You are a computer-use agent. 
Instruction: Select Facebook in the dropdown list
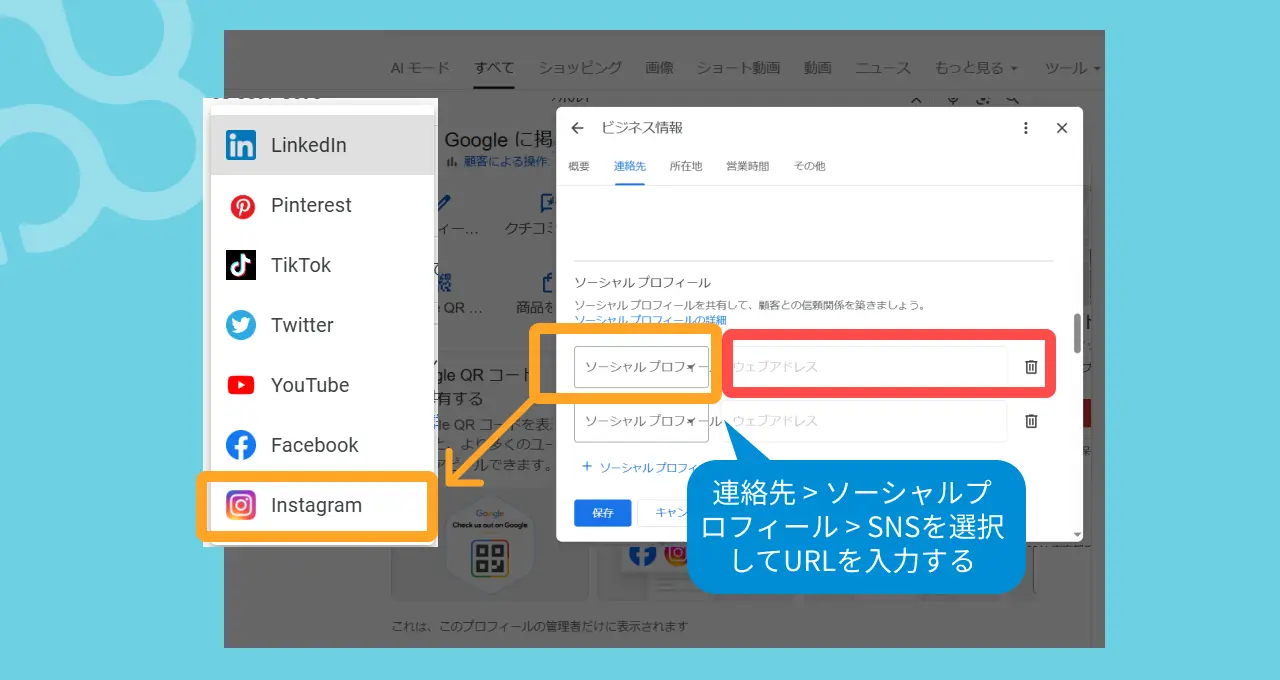[x=314, y=445]
